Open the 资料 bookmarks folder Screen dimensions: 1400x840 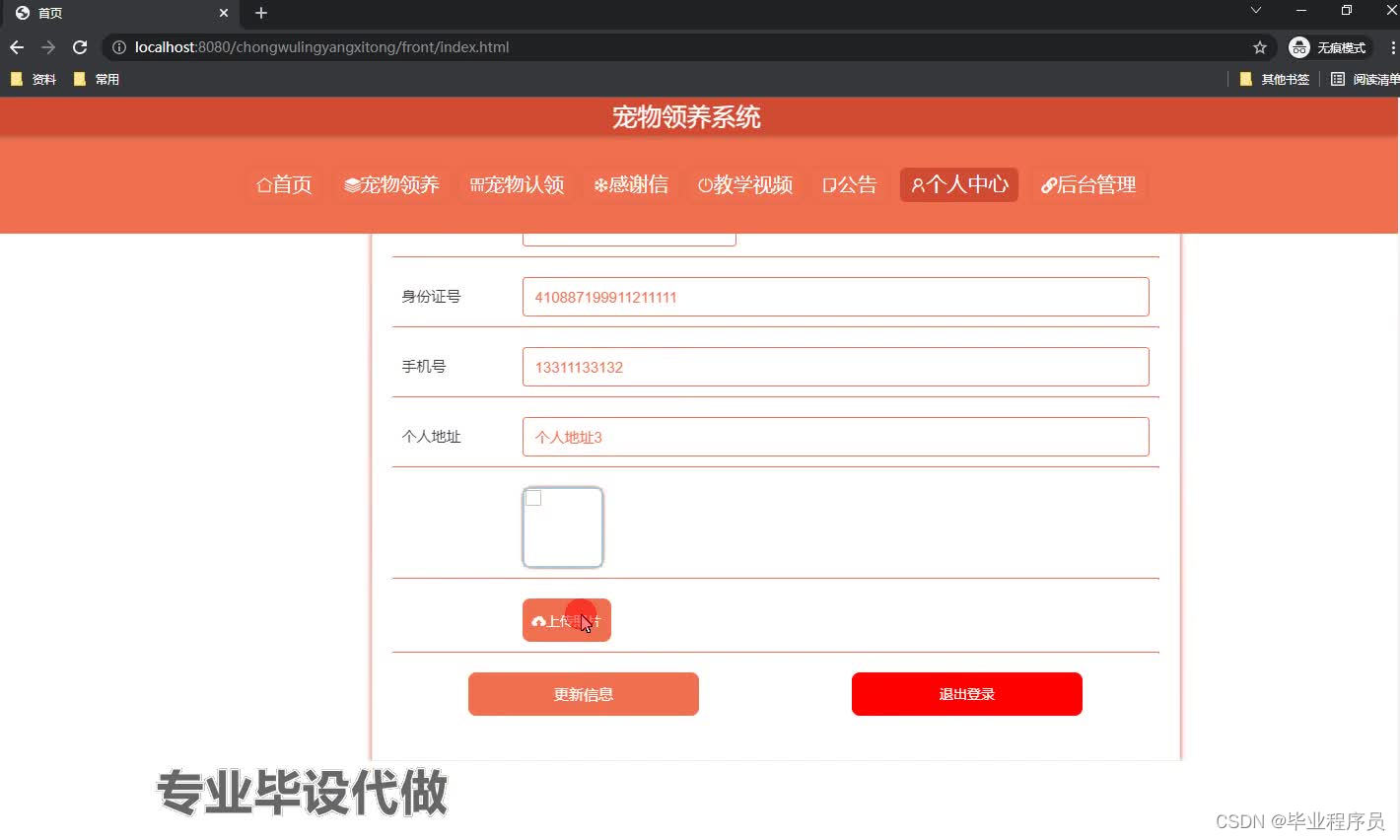tap(34, 79)
